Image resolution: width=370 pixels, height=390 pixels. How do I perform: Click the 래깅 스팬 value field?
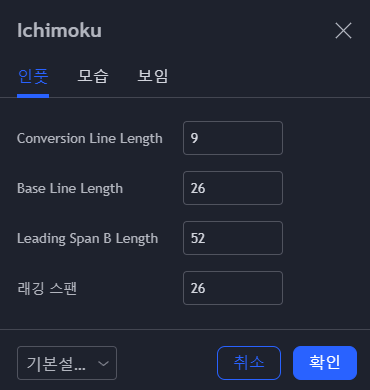coord(233,288)
